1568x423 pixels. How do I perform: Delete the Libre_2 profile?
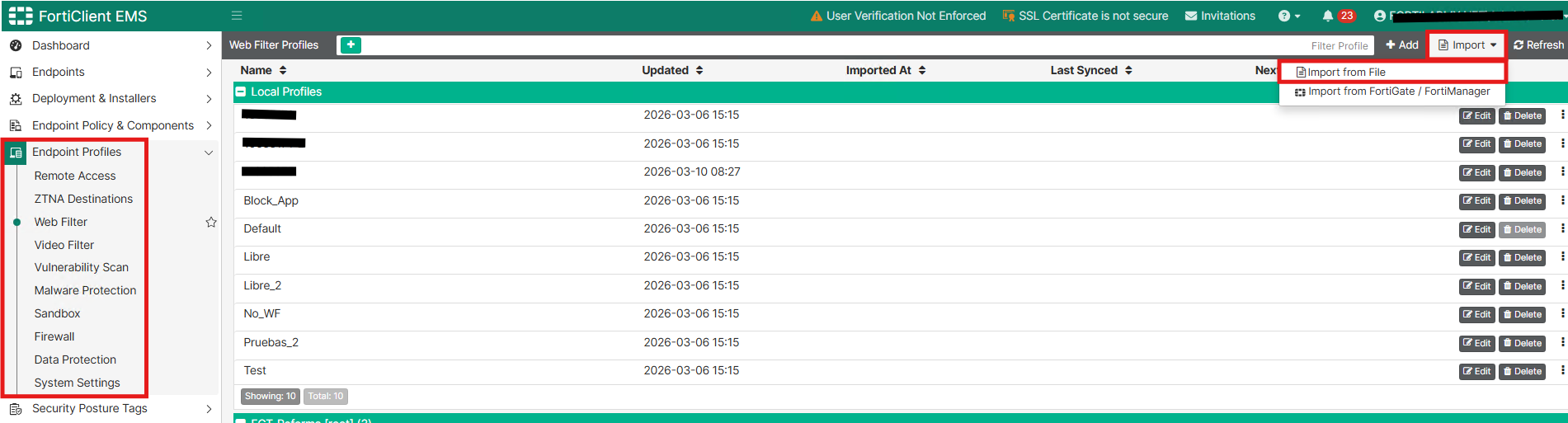click(1523, 286)
